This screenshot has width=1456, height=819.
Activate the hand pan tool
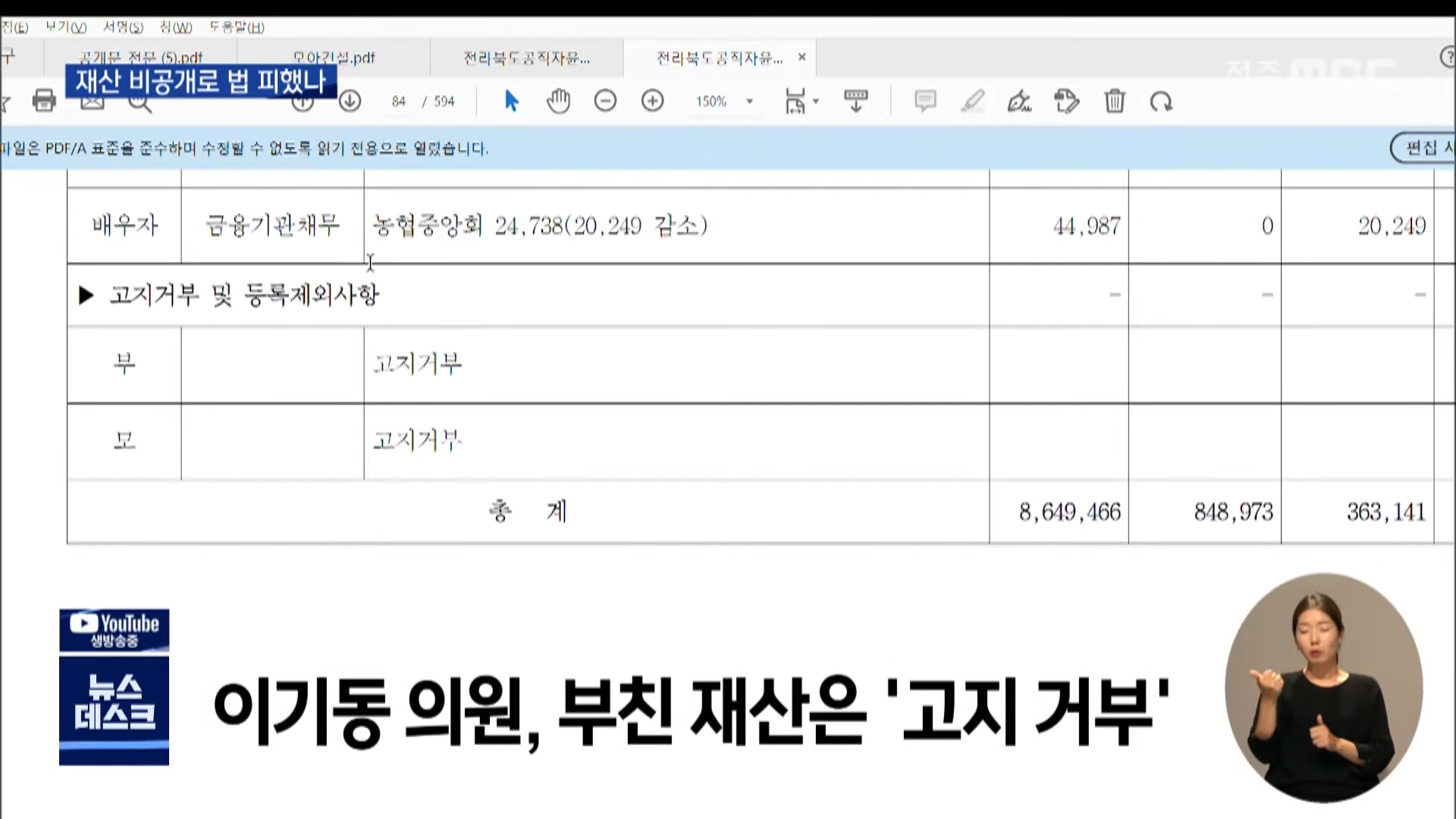(x=558, y=101)
